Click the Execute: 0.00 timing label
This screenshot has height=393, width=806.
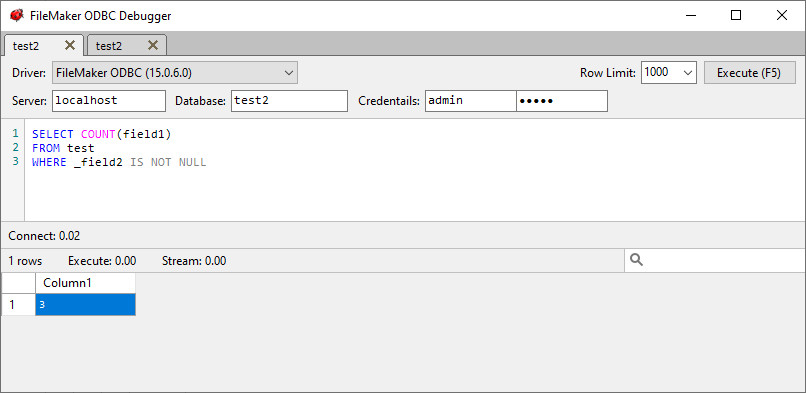pos(102,261)
